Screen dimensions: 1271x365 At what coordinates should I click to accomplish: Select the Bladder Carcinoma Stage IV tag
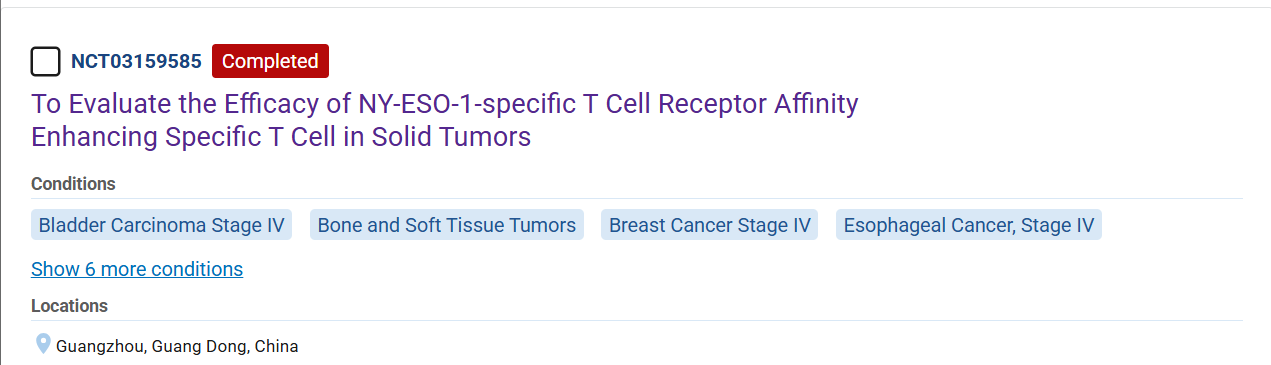tap(161, 225)
